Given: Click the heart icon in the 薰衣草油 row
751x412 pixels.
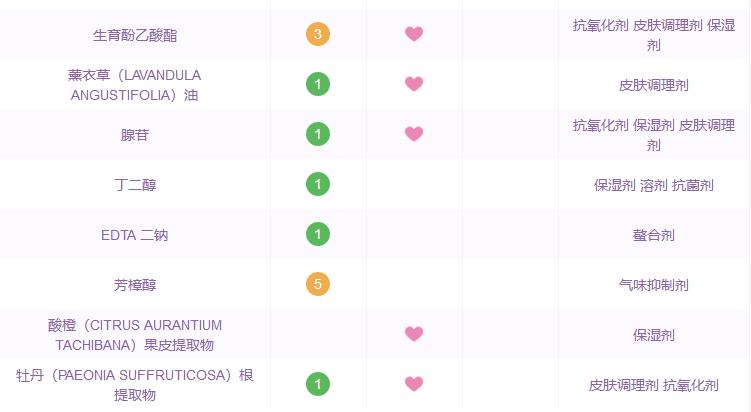Looking at the screenshot, I should pos(414,84).
